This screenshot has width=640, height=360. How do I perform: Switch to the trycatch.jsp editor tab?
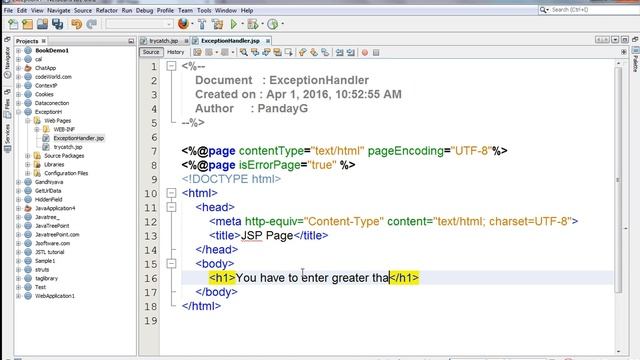point(163,41)
